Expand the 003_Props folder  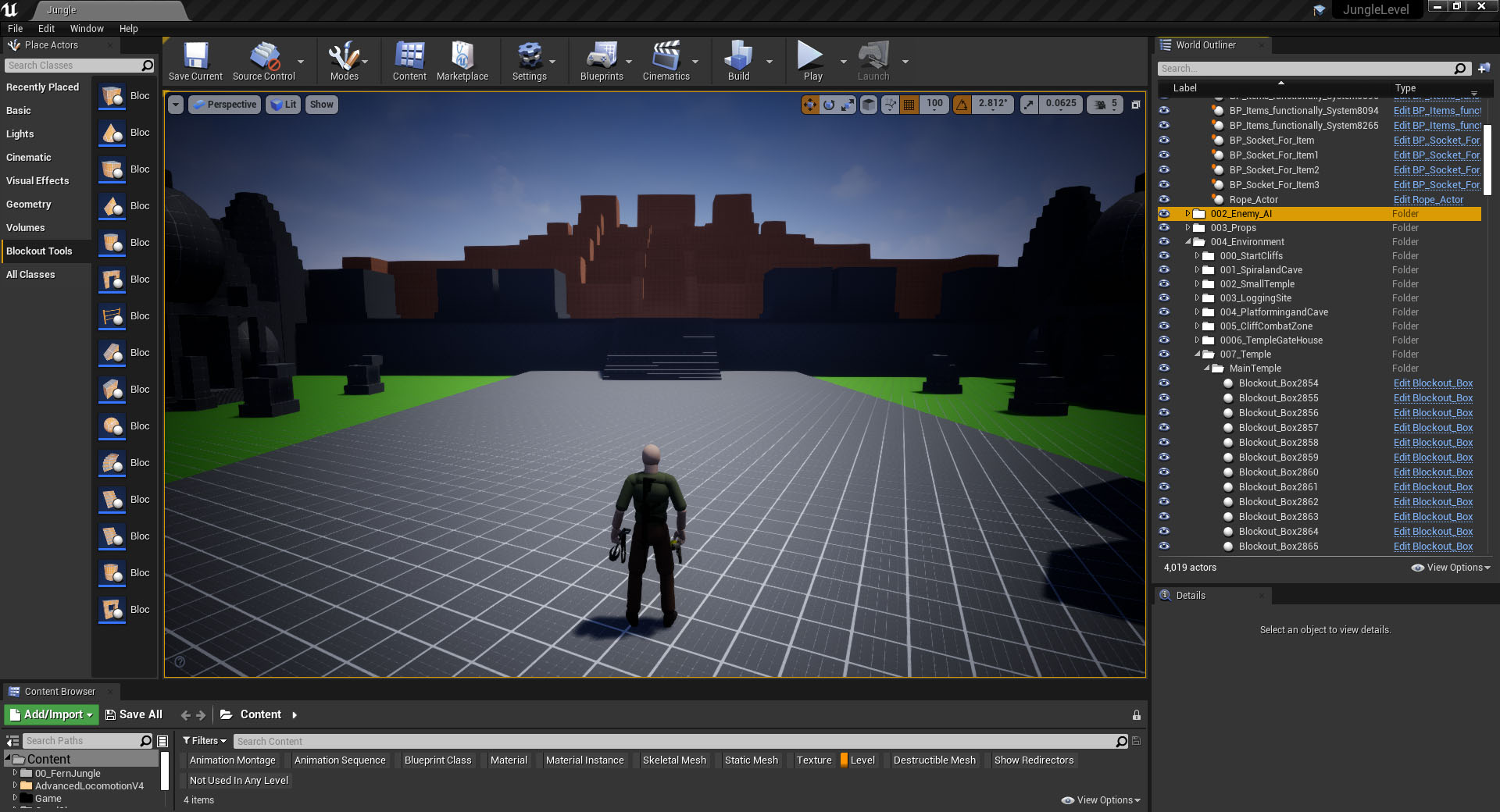click(1188, 228)
